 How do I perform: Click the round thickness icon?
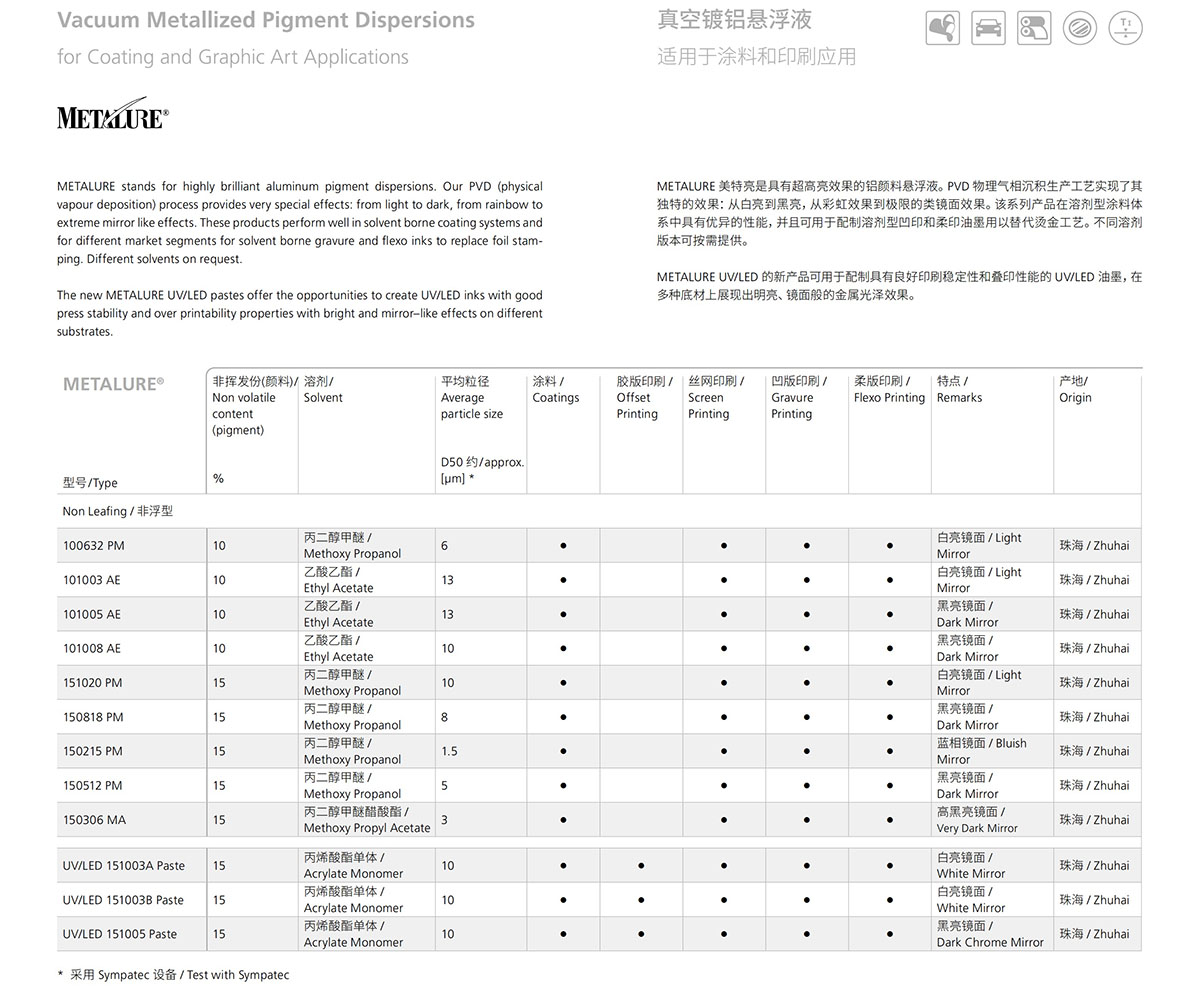pos(1126,27)
